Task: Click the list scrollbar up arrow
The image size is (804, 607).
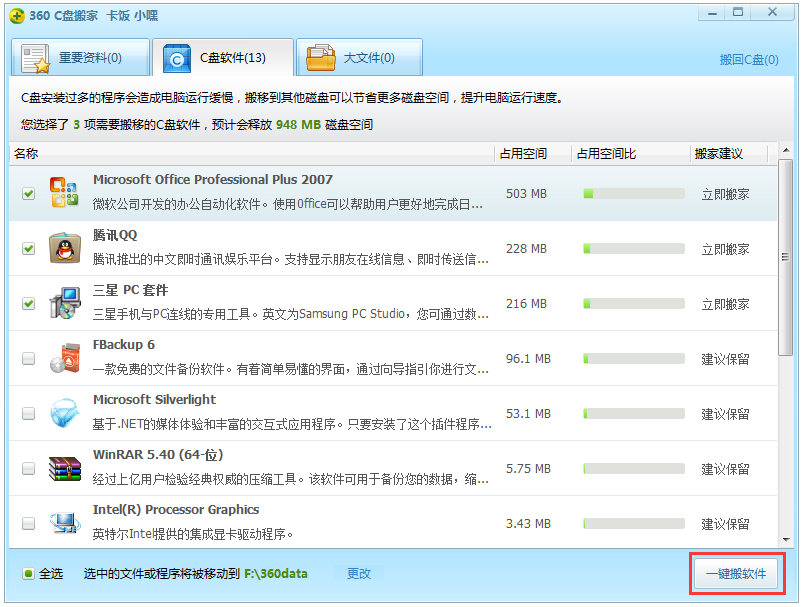Action: [786, 151]
